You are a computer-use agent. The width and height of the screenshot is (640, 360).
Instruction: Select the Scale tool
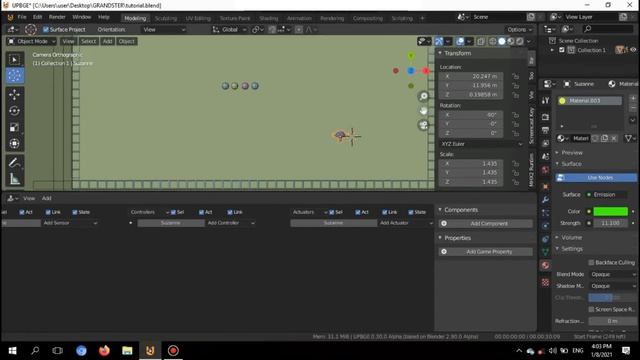point(14,127)
